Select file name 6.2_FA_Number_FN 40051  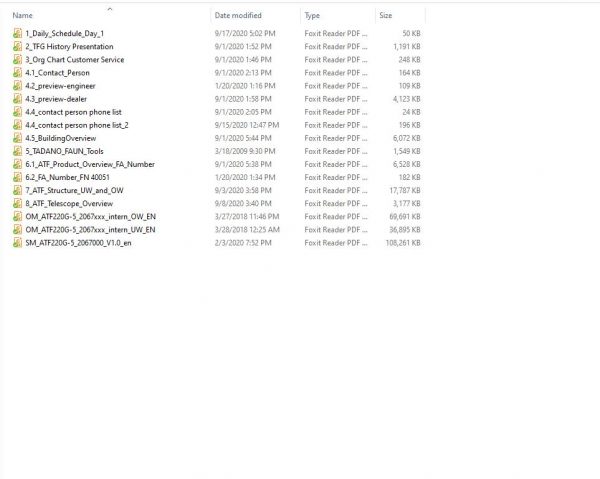click(67, 178)
